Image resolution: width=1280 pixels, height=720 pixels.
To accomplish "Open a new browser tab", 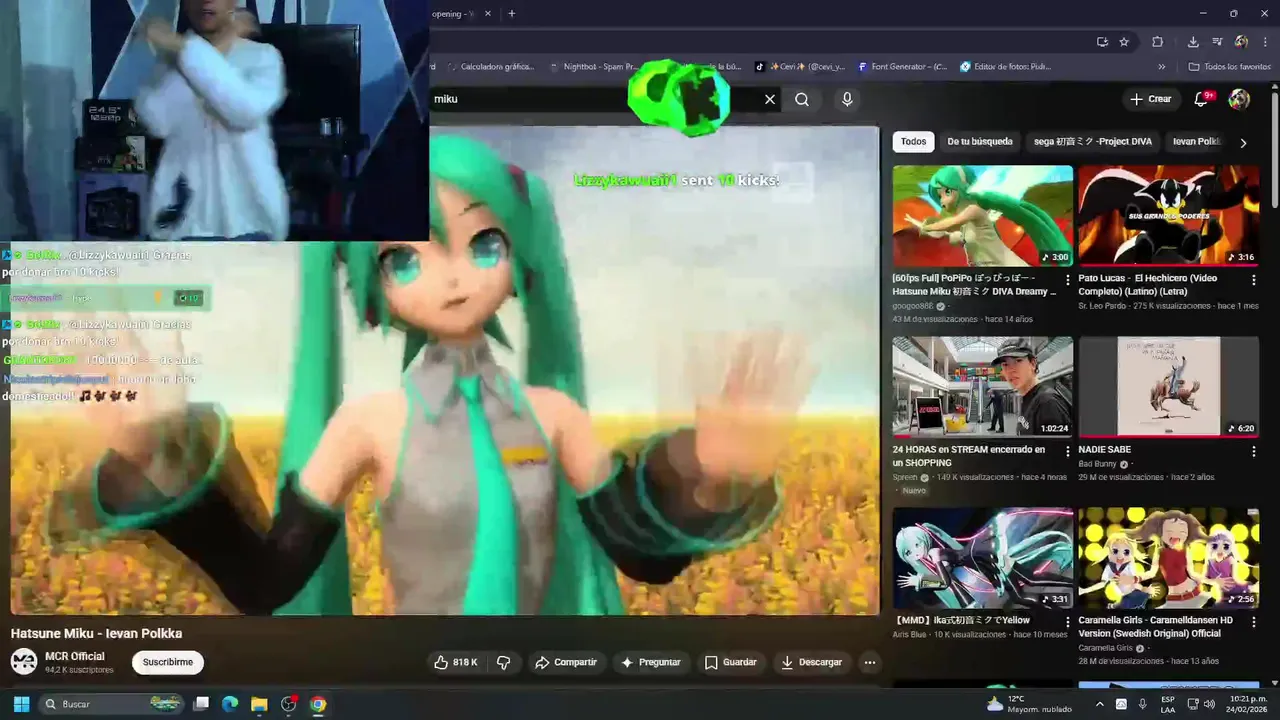I will [512, 14].
